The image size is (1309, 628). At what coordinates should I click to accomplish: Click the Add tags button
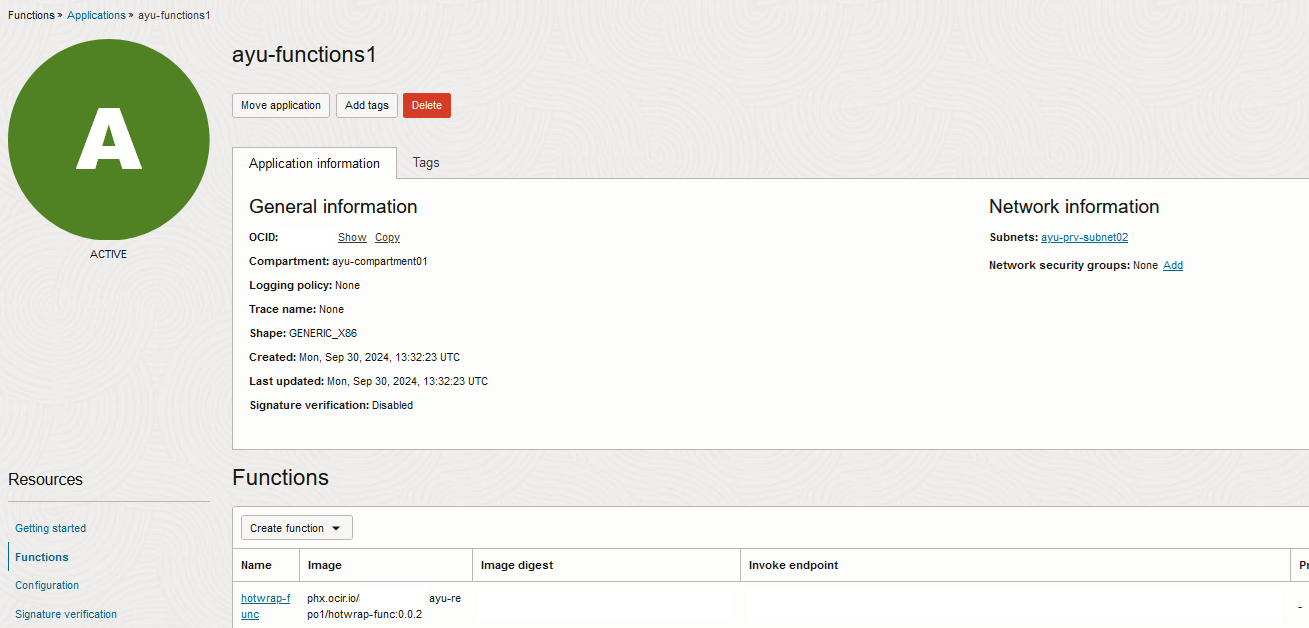point(366,105)
